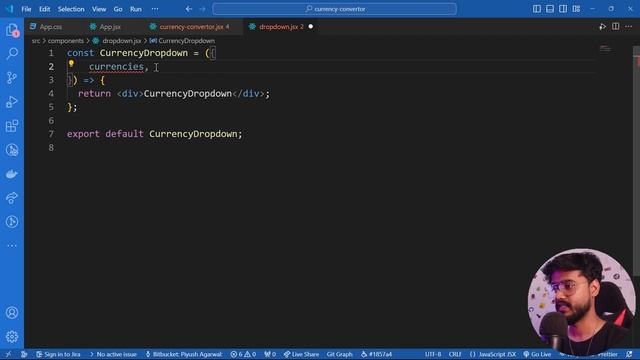The height and width of the screenshot is (360, 640).
Task: Toggle bottom panel visibility
Action: [x=550, y=9]
